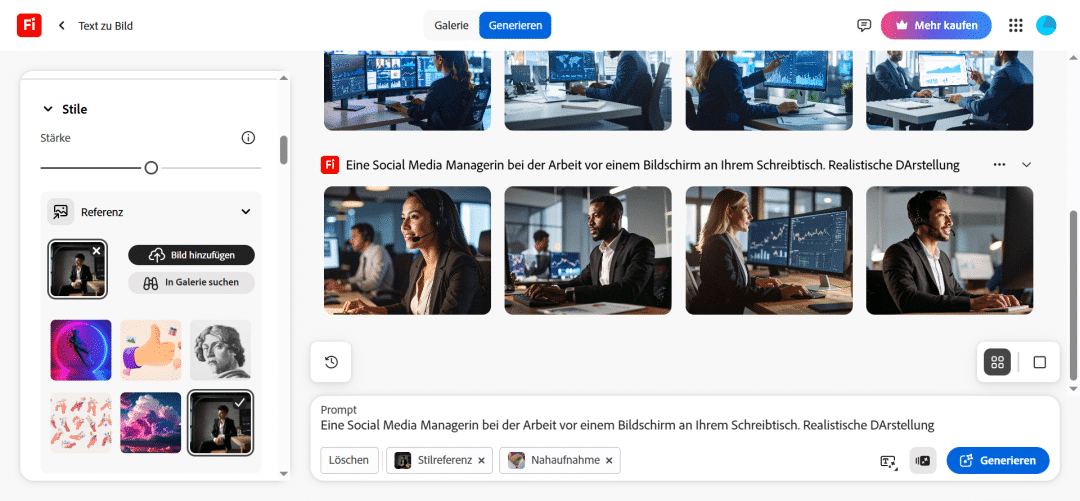The image size is (1080, 501).
Task: Switch to the Galerie tab
Action: pyautogui.click(x=451, y=25)
